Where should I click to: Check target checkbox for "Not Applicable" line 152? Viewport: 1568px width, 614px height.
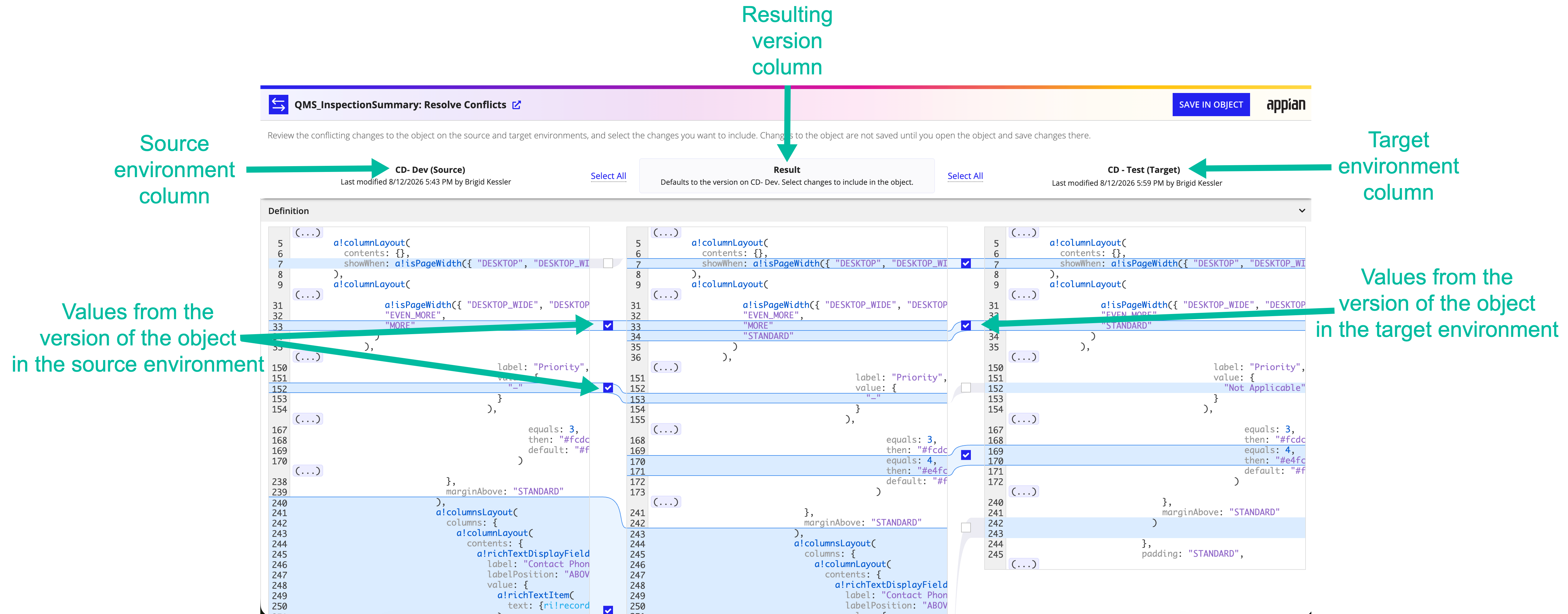pyautogui.click(x=966, y=387)
